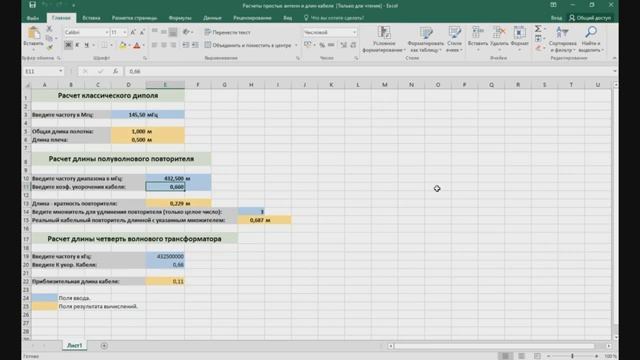Click the Share (Общий доступ) button

(590, 18)
